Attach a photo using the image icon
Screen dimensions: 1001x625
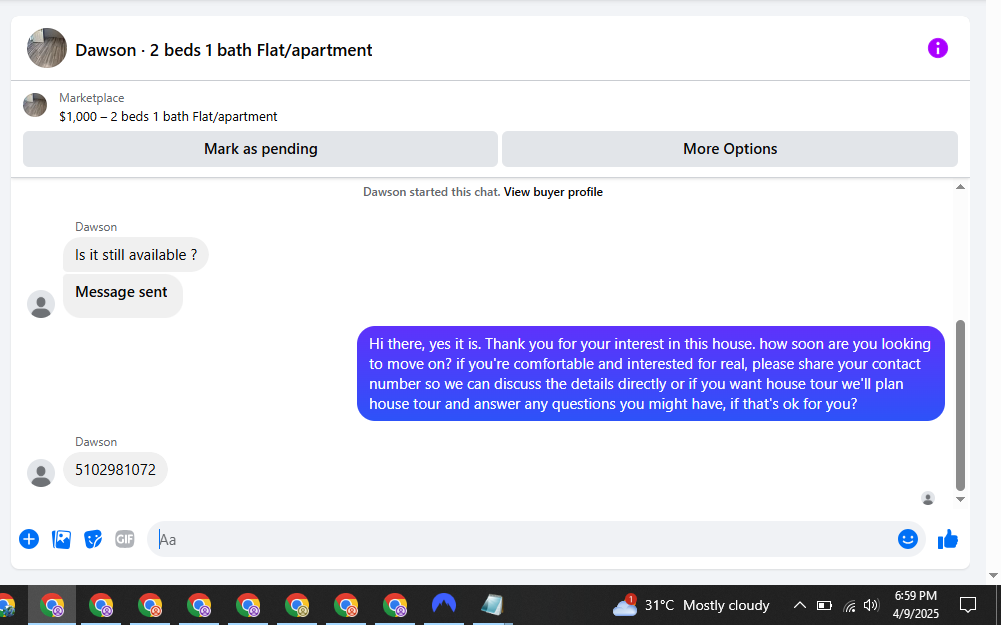61,539
